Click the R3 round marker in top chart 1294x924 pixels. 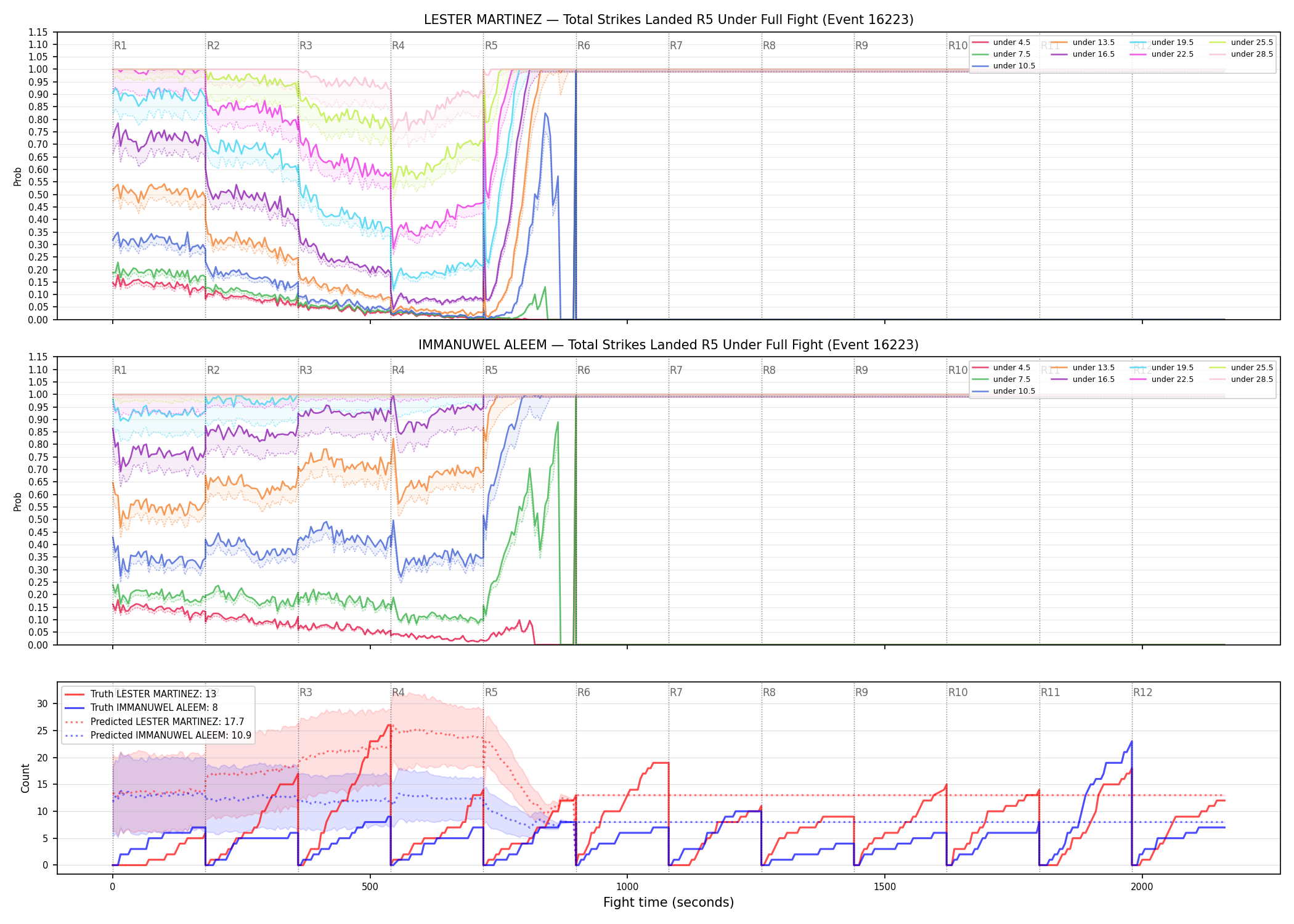(x=306, y=46)
